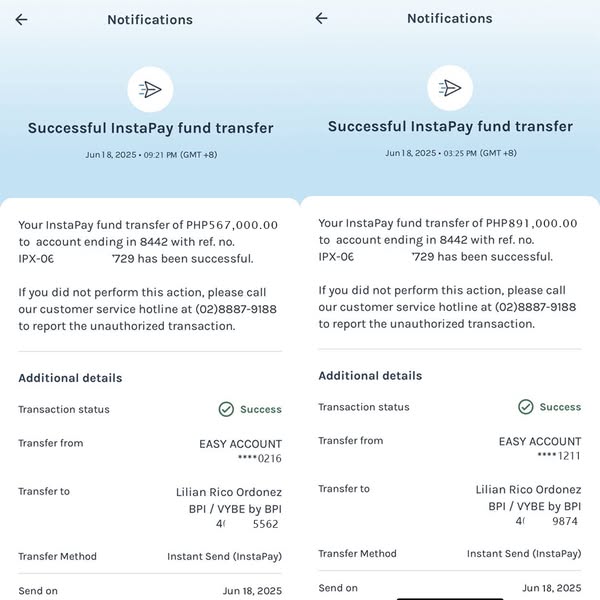Tap back arrow in left screenshot
600x600 pixels.
[x=22, y=20]
